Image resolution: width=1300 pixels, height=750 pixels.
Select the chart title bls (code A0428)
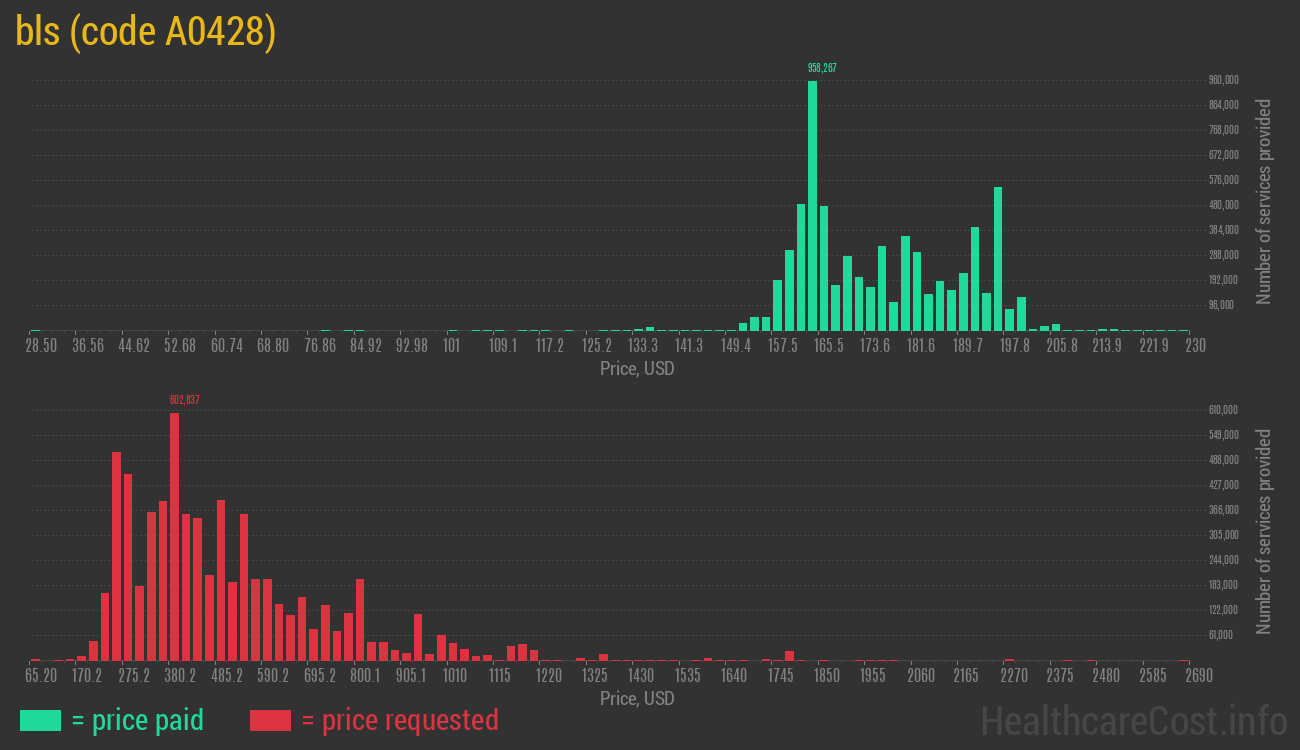coord(146,32)
